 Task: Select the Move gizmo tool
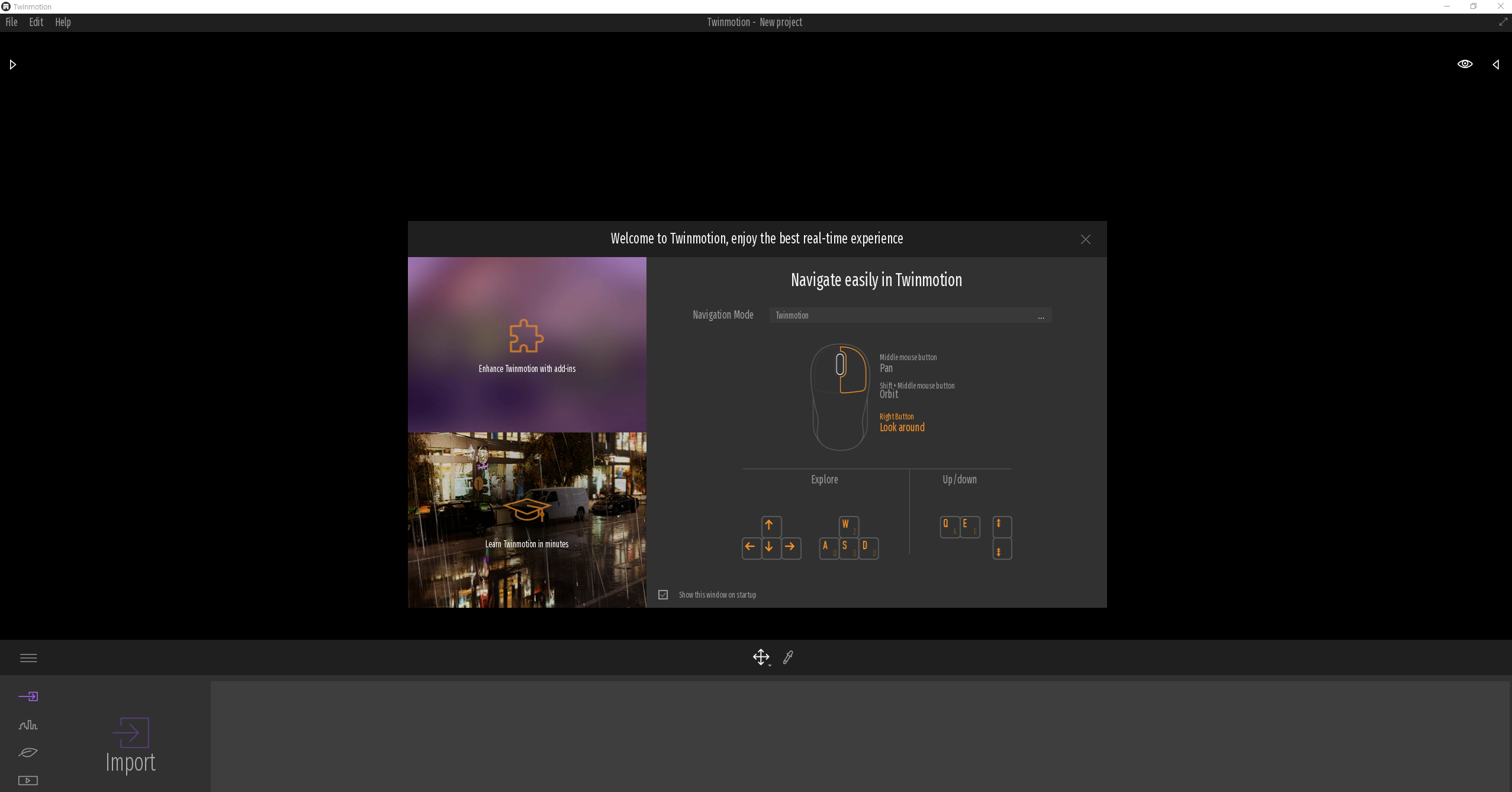[x=761, y=657]
